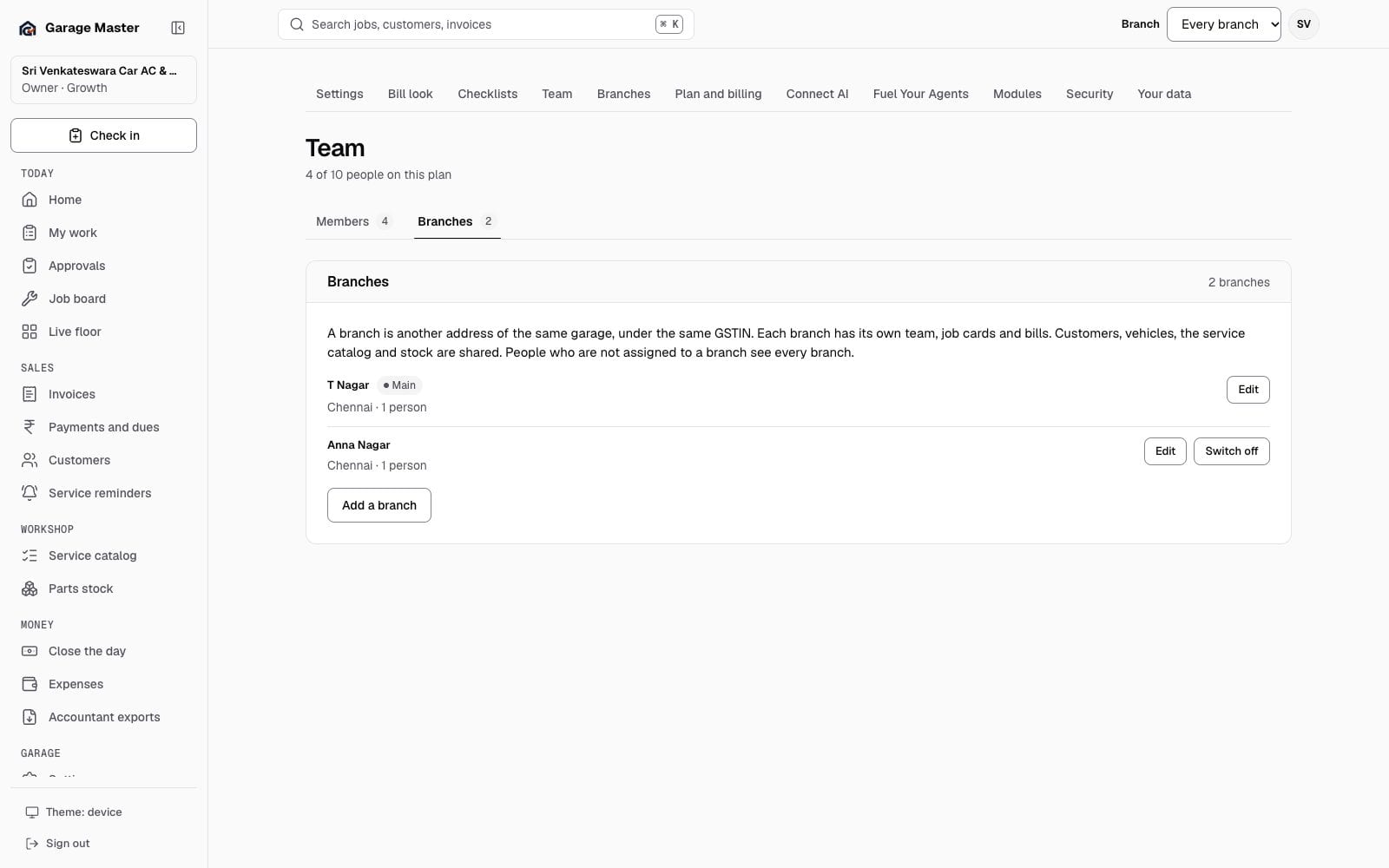Switch off the Anna Nagar branch
Image resolution: width=1389 pixels, height=868 pixels.
1231,451
